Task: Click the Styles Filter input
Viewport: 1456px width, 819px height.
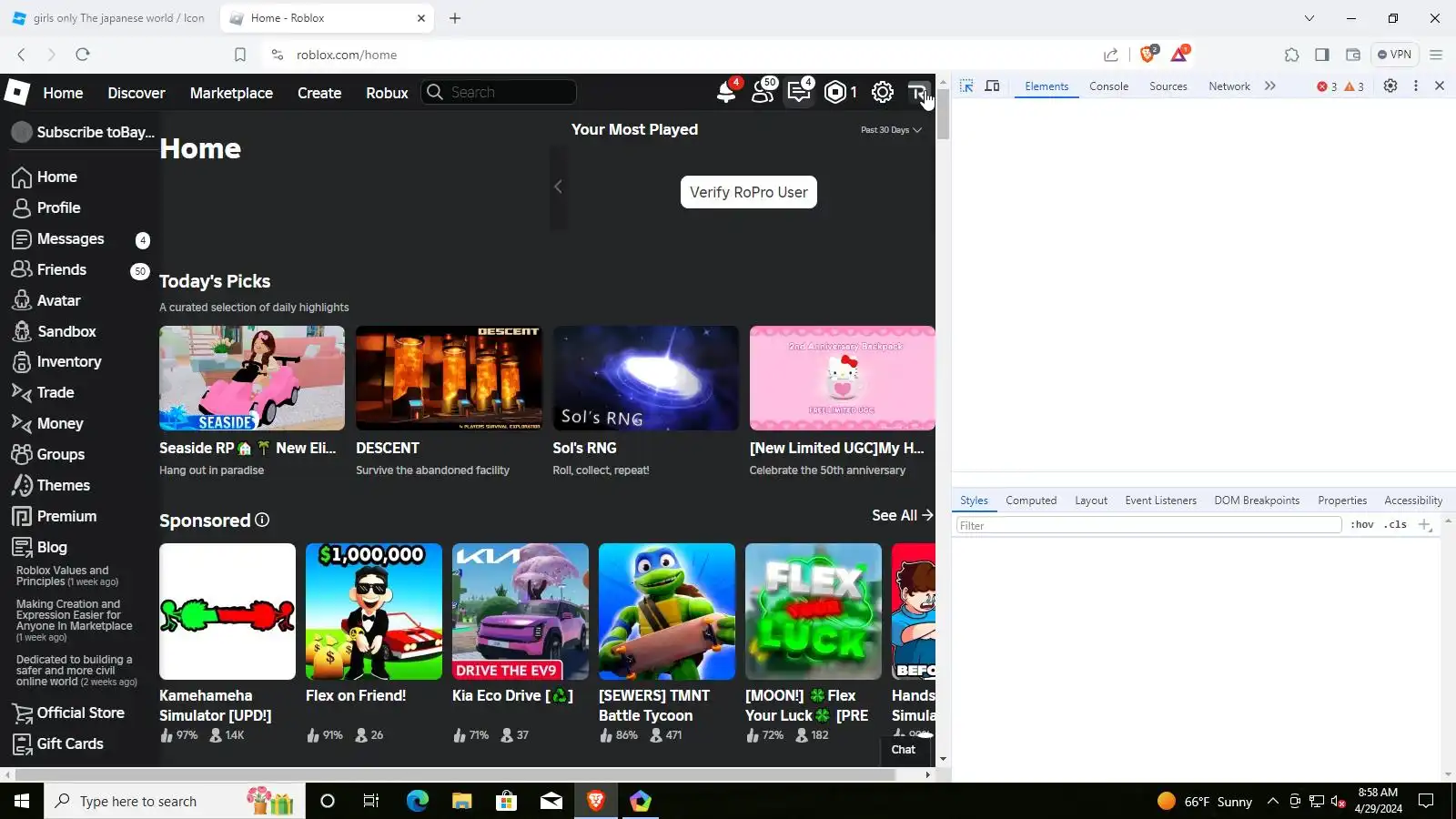Action: (x=1148, y=525)
